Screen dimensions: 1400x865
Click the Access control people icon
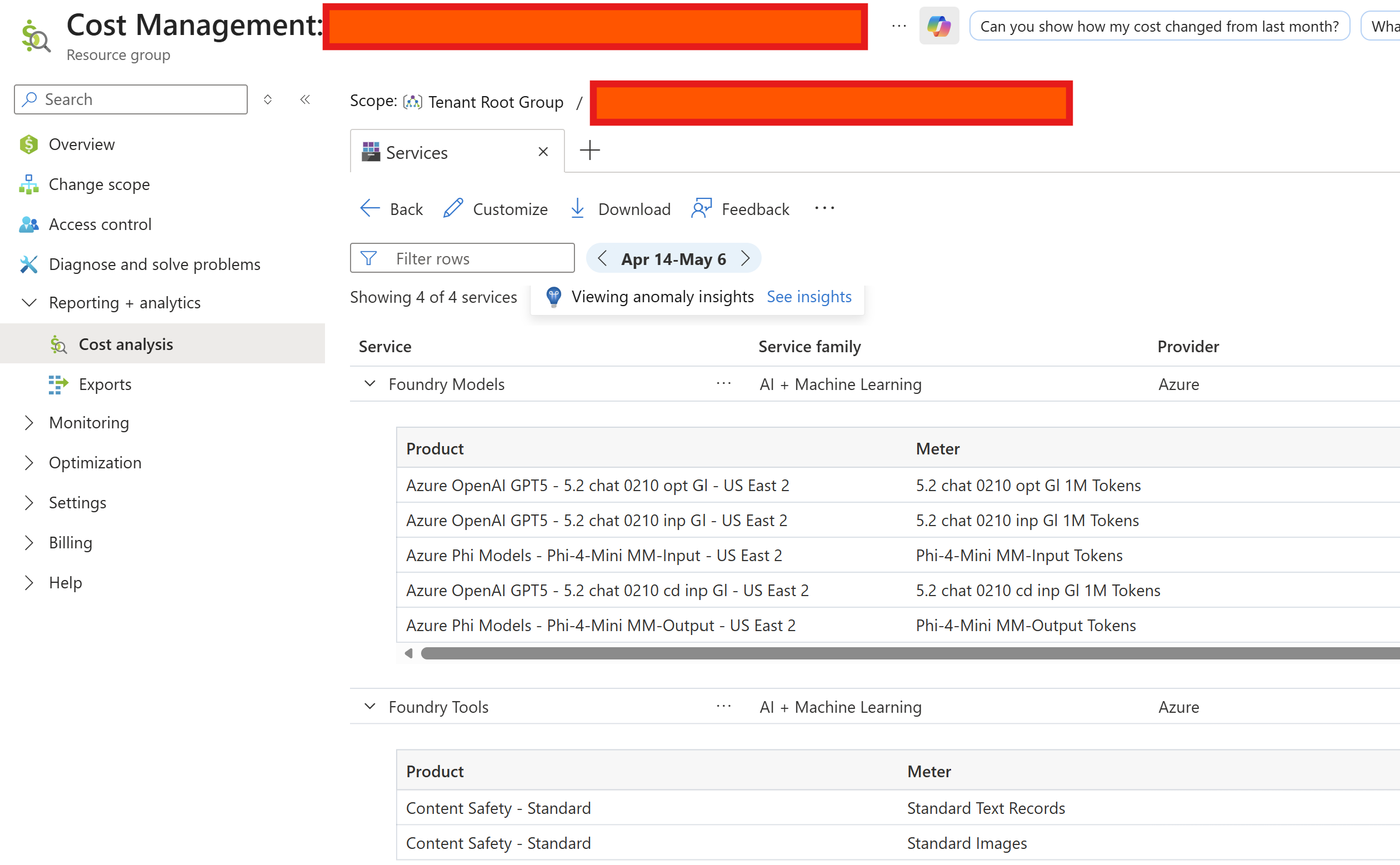28,225
